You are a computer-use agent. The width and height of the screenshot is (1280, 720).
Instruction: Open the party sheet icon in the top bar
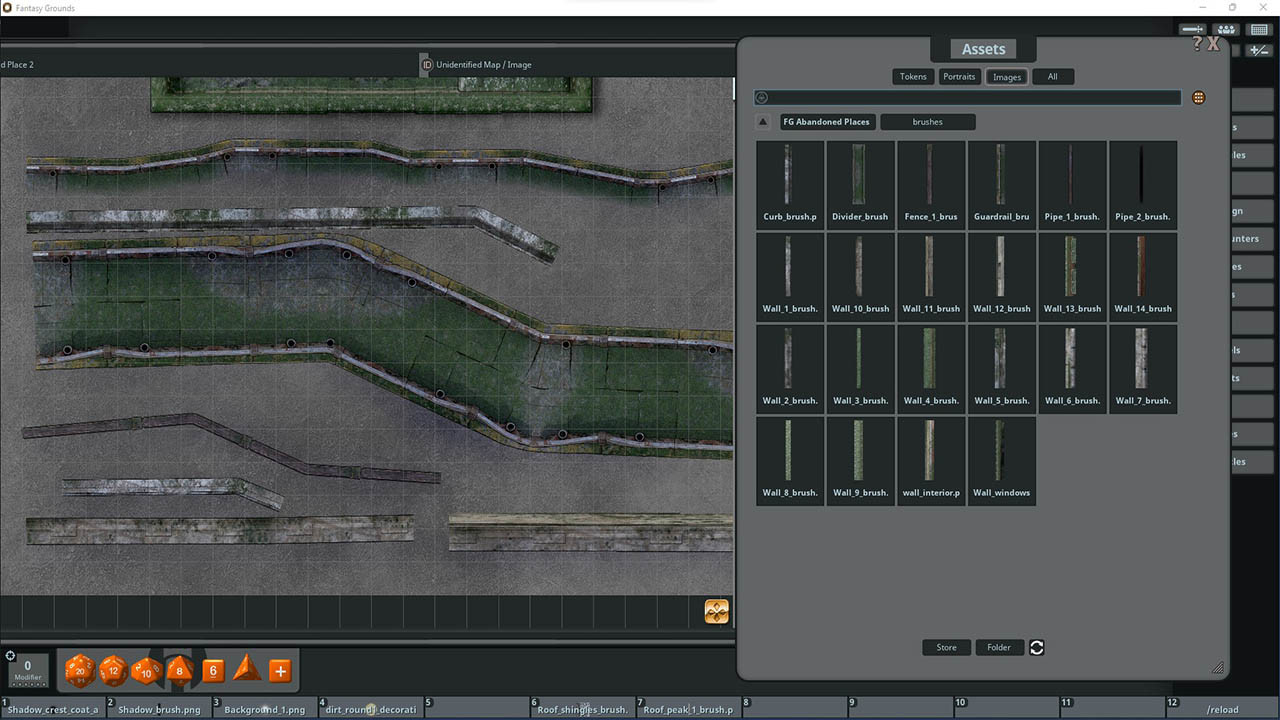click(1226, 29)
